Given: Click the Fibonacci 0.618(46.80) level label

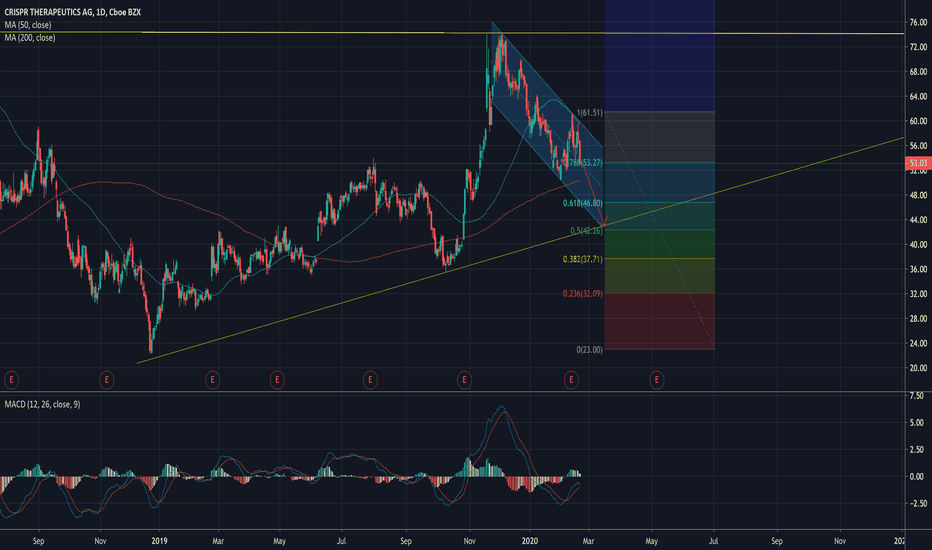Looking at the screenshot, I should (582, 203).
